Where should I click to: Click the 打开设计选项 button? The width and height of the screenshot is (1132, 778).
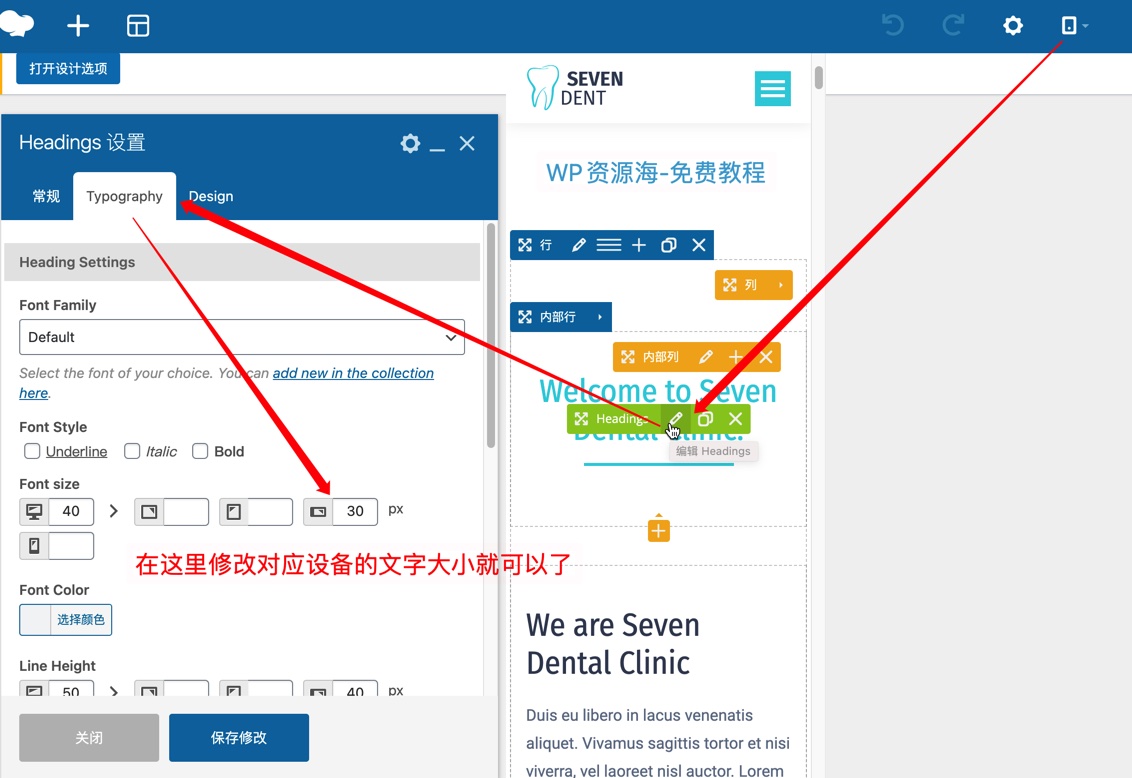point(68,69)
